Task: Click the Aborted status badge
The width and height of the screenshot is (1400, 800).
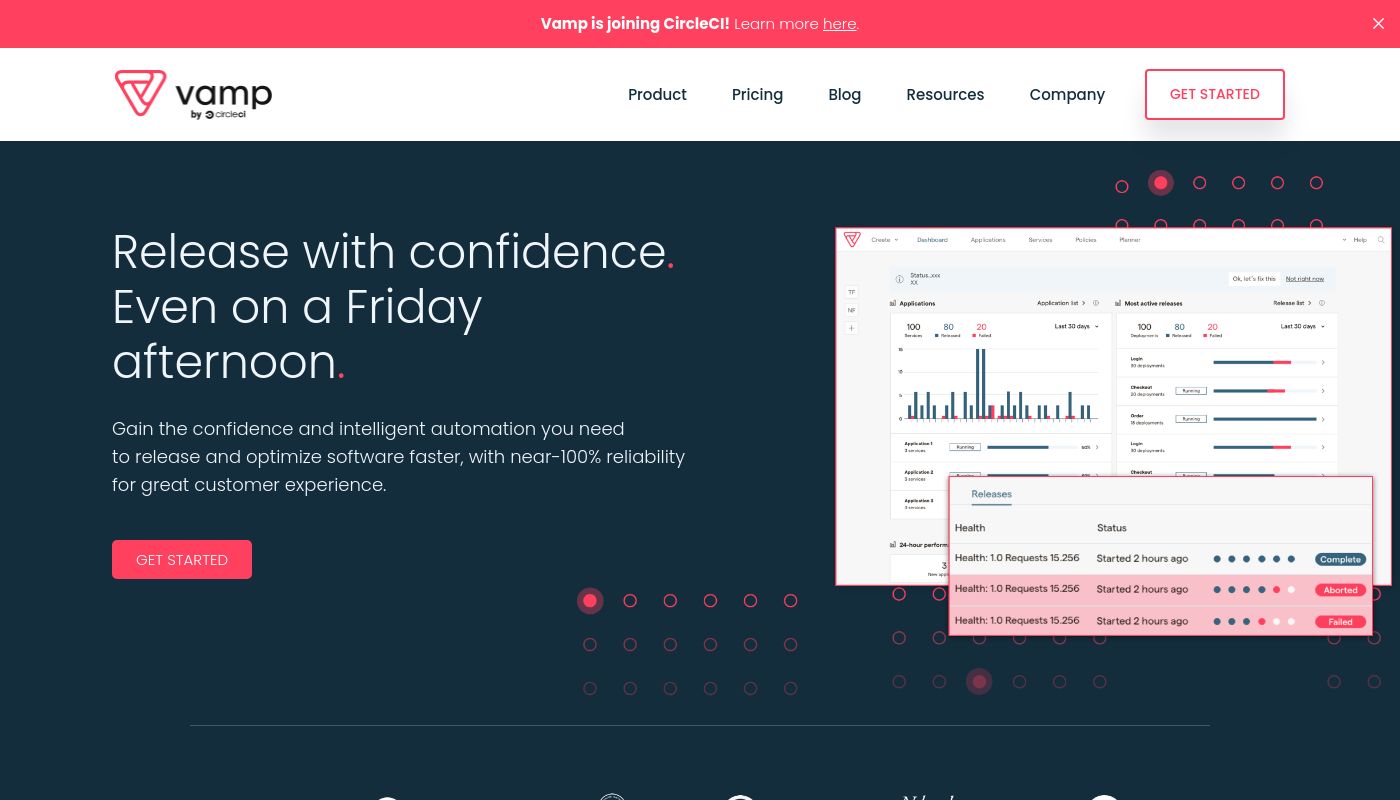Action: (1340, 590)
